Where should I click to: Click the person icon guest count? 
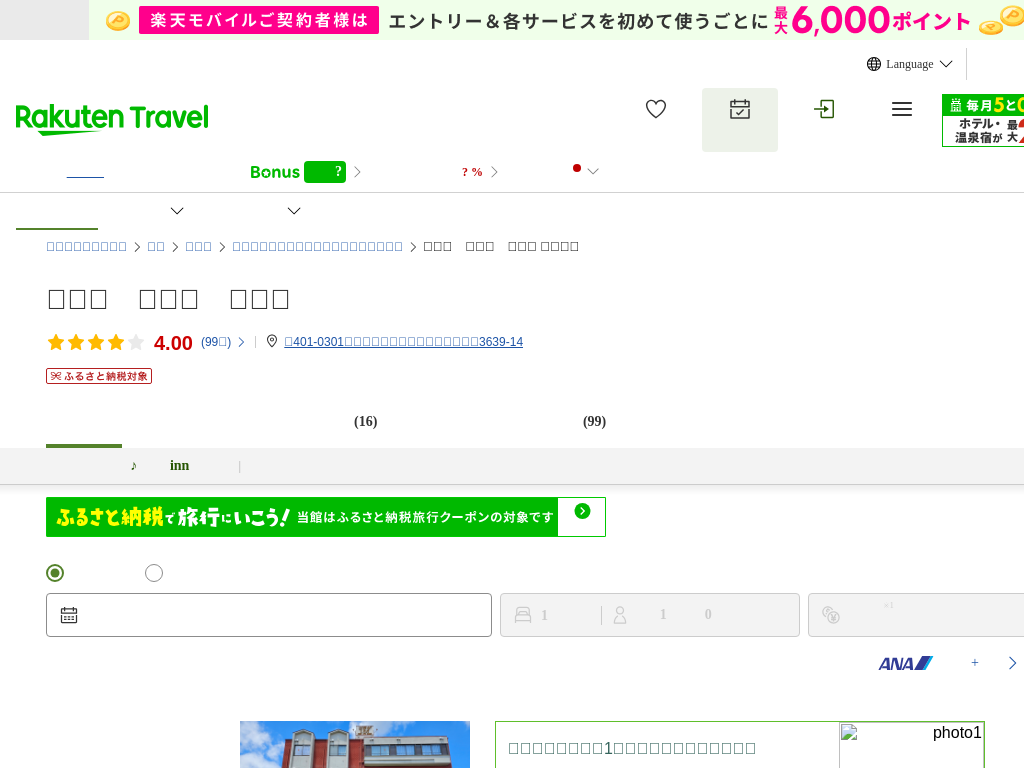point(620,615)
